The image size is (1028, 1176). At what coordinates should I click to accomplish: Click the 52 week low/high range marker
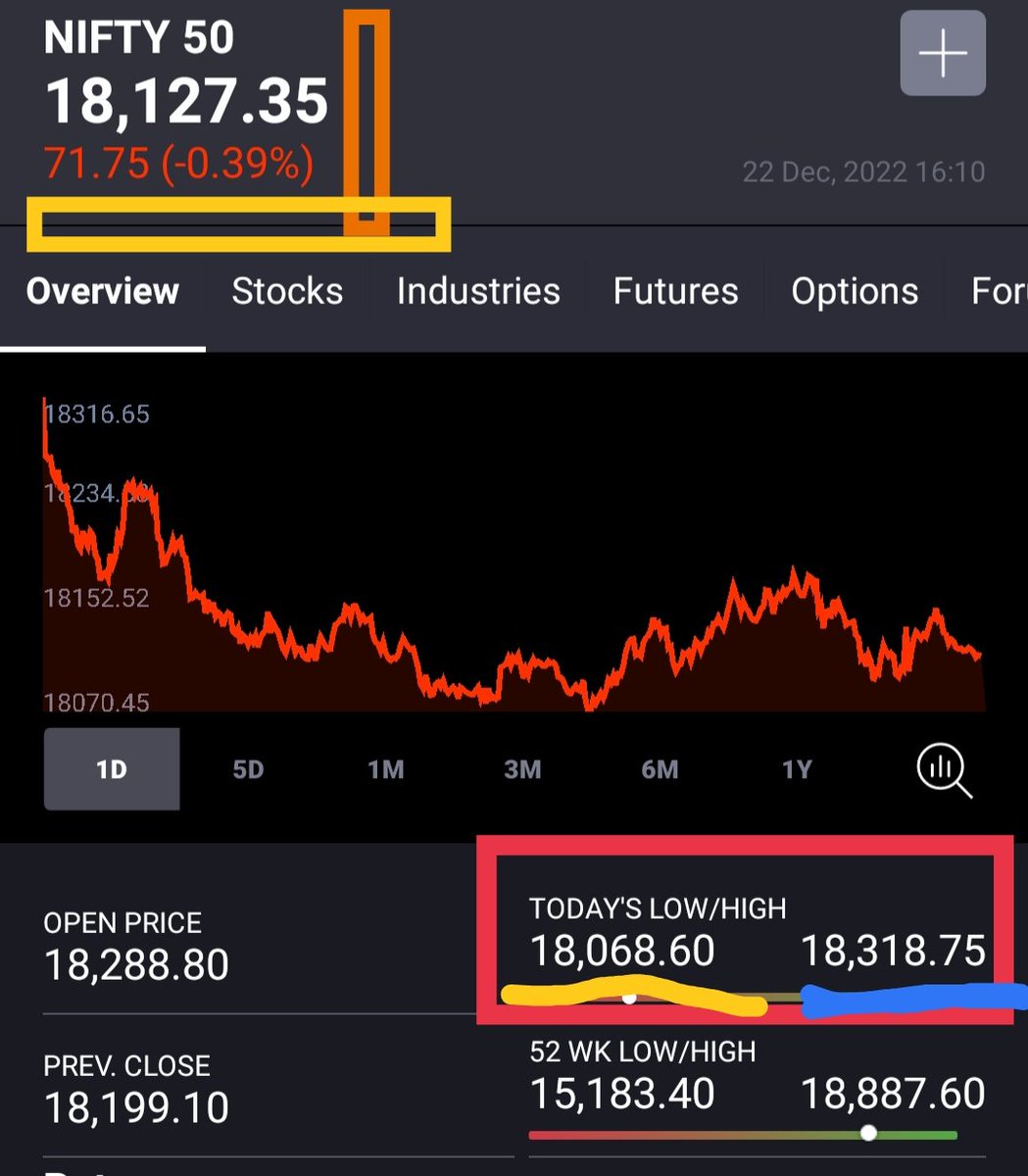(868, 1132)
